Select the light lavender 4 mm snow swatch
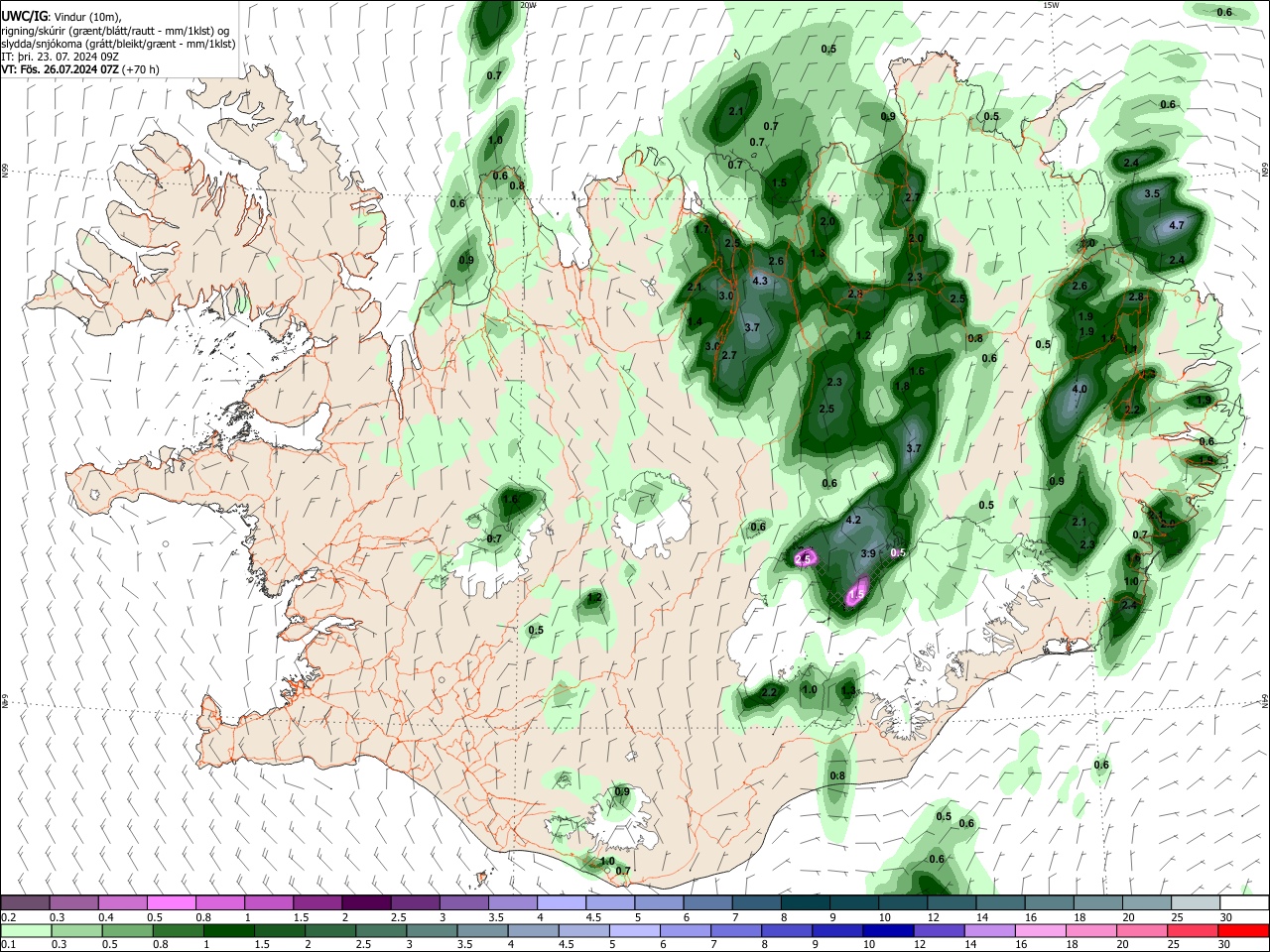 (x=562, y=903)
